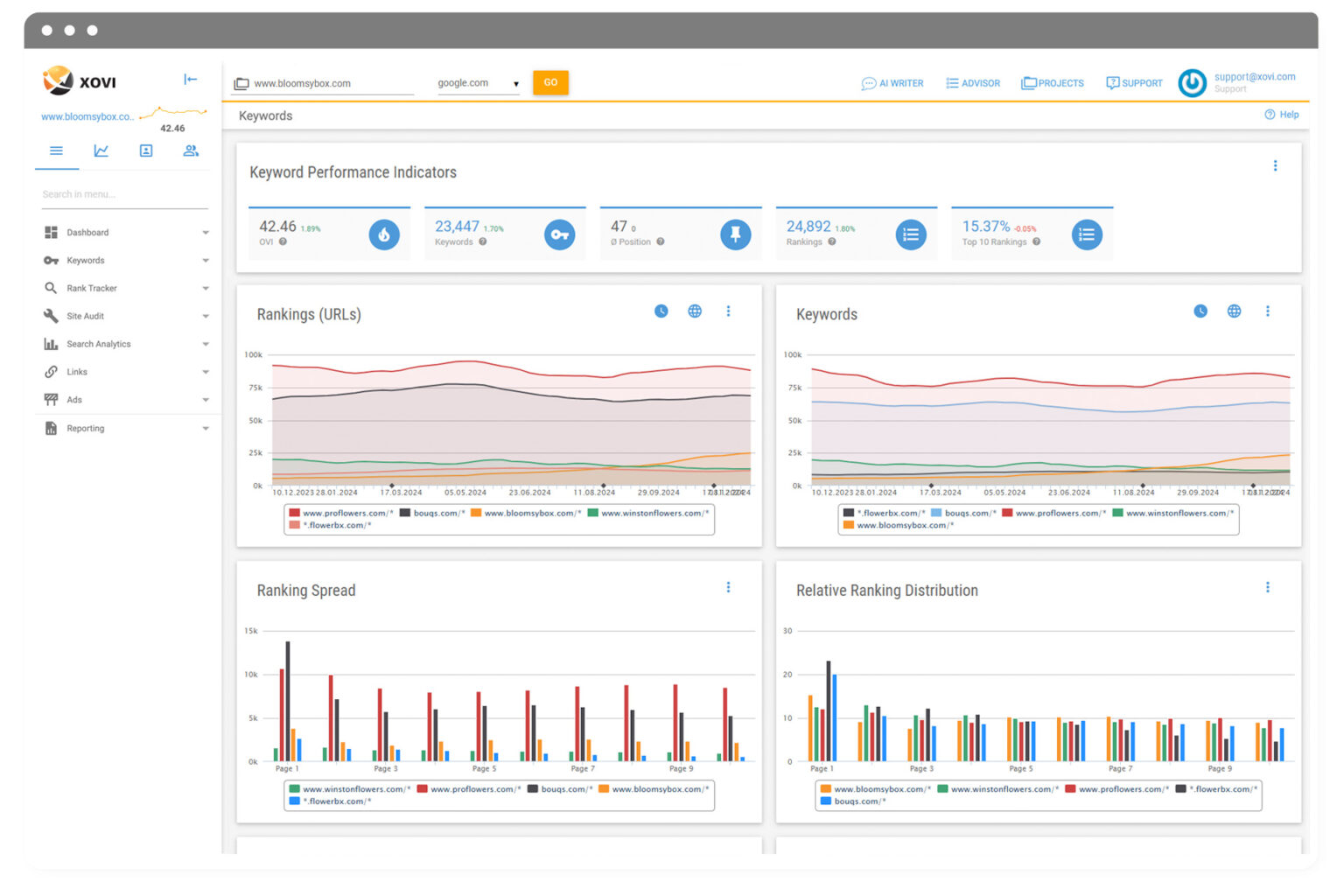This screenshot has width=1344, height=896.
Task: Expand the Dashboard menu item
Action: (x=87, y=232)
